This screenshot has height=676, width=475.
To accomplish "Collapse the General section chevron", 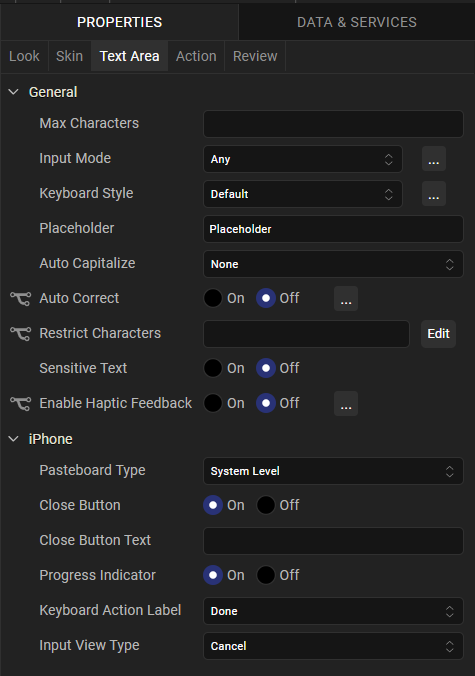I will tap(14, 92).
